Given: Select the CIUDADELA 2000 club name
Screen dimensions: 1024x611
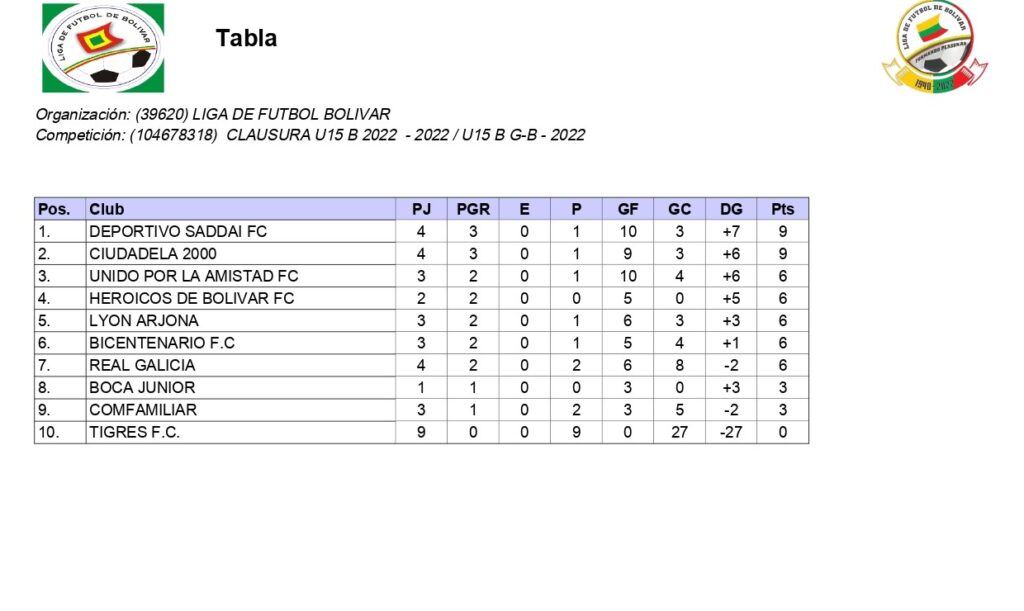Looking at the screenshot, I should pos(155,253).
